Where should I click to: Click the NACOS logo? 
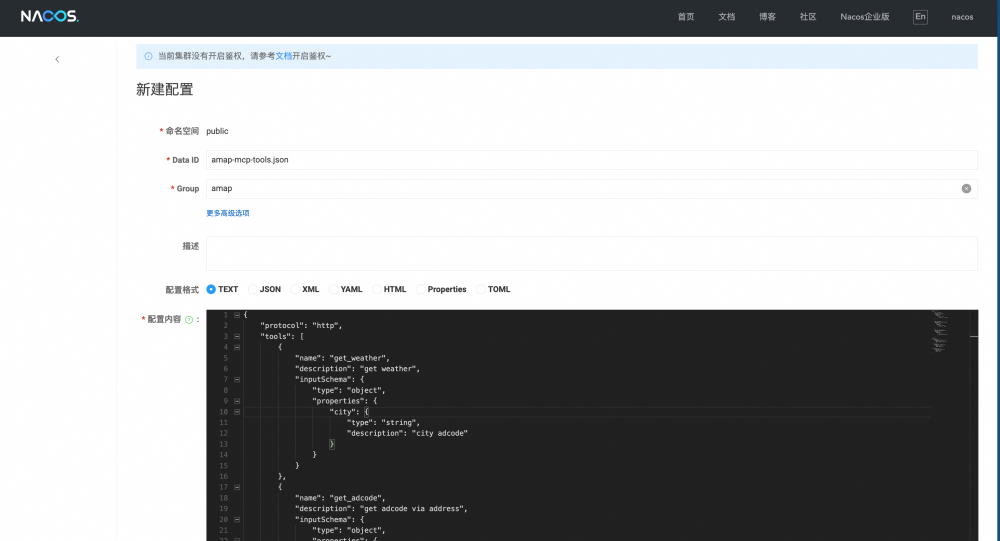pos(50,16)
